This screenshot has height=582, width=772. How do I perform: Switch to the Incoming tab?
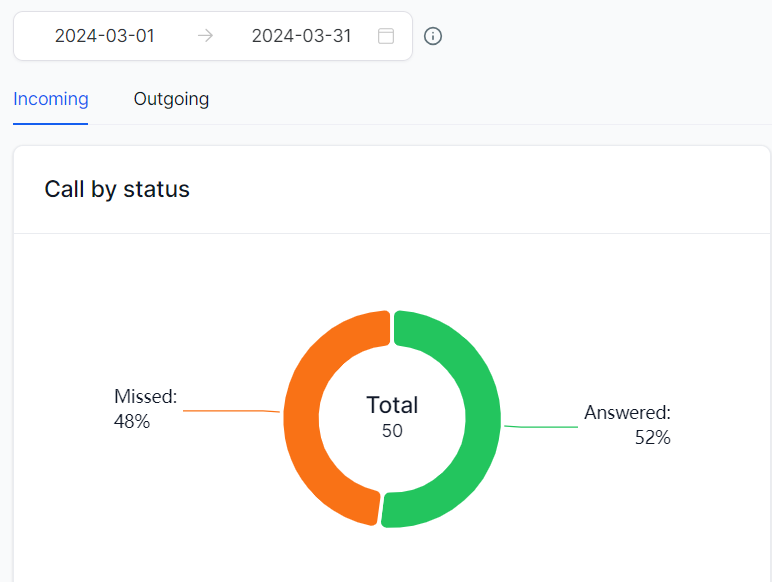tap(51, 99)
